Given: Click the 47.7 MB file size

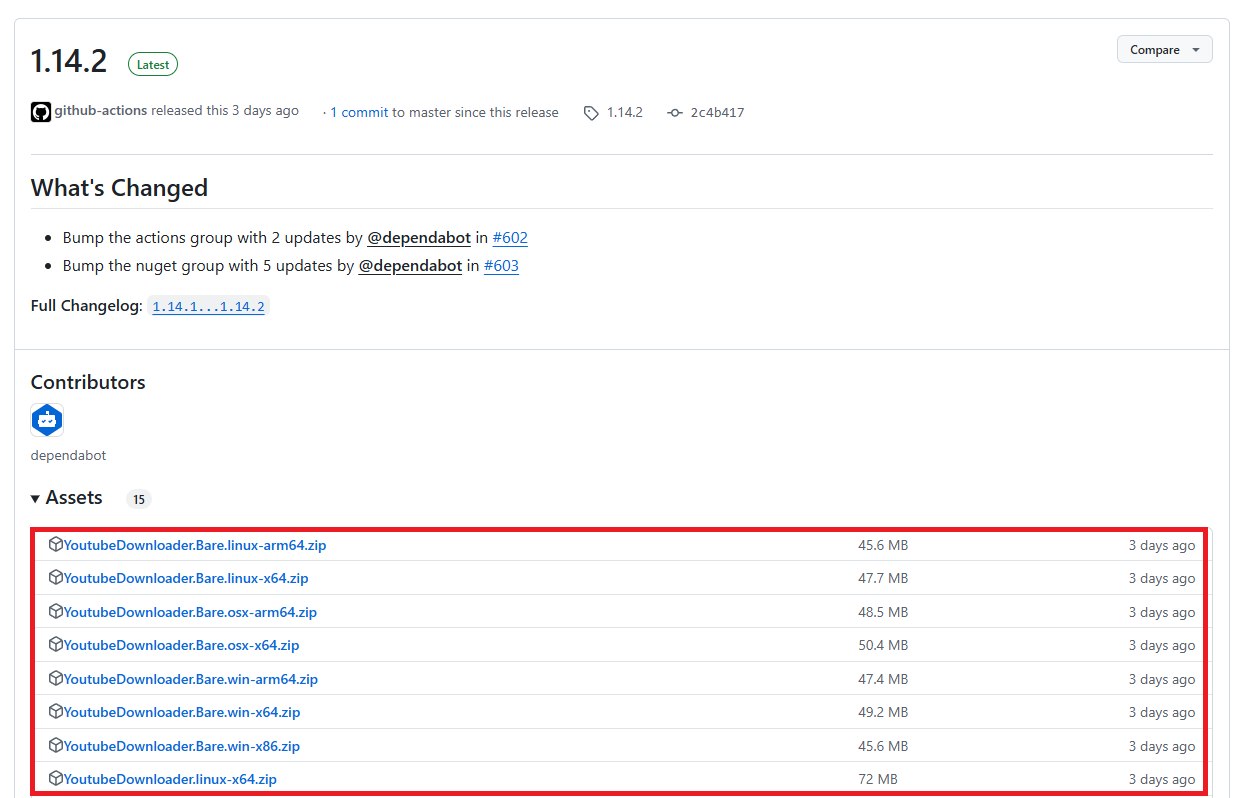Looking at the screenshot, I should (883, 578).
